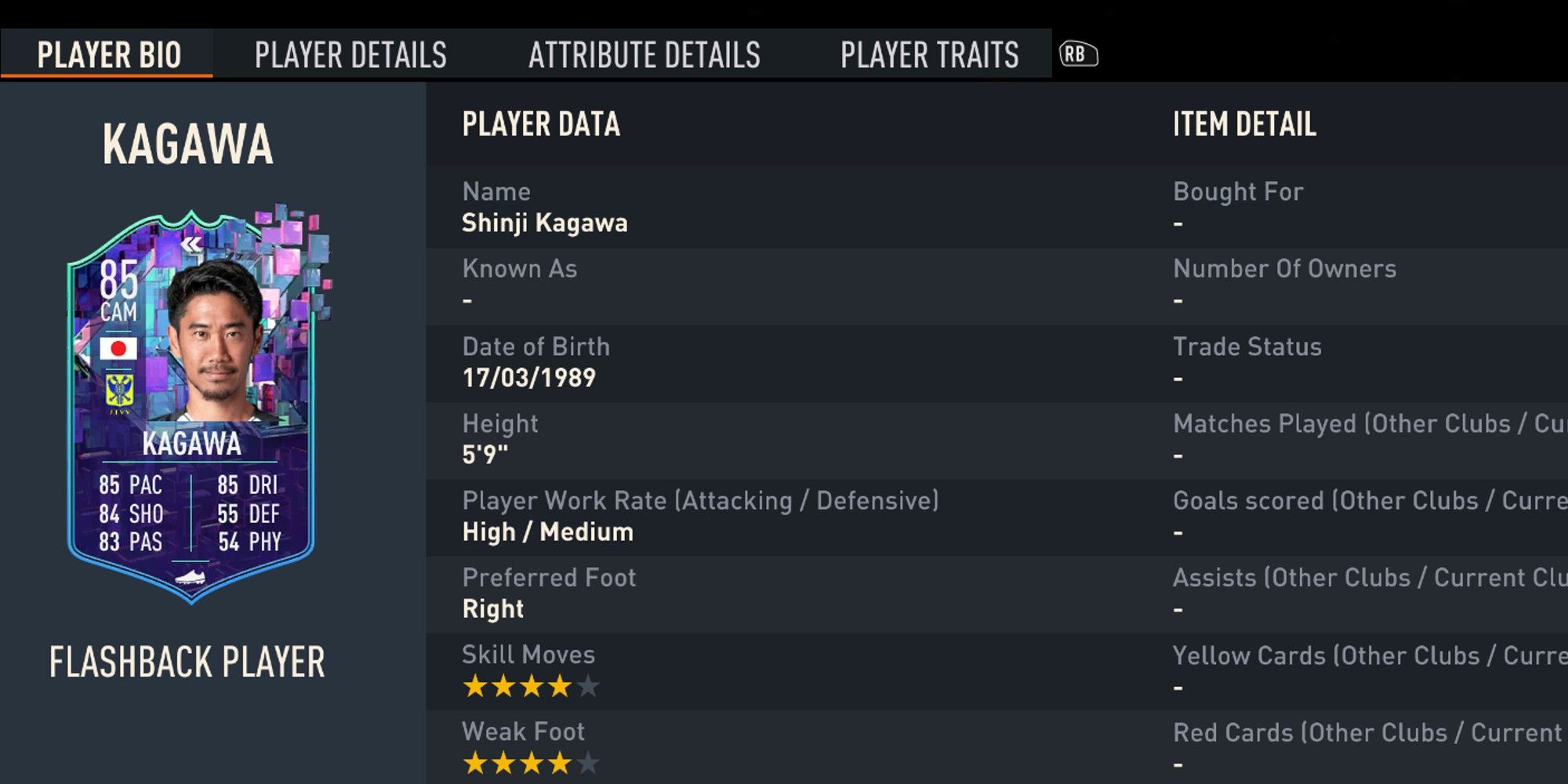The height and width of the screenshot is (784, 1568).
Task: Select the Trade Status row
Action: pyautogui.click(x=1370, y=363)
